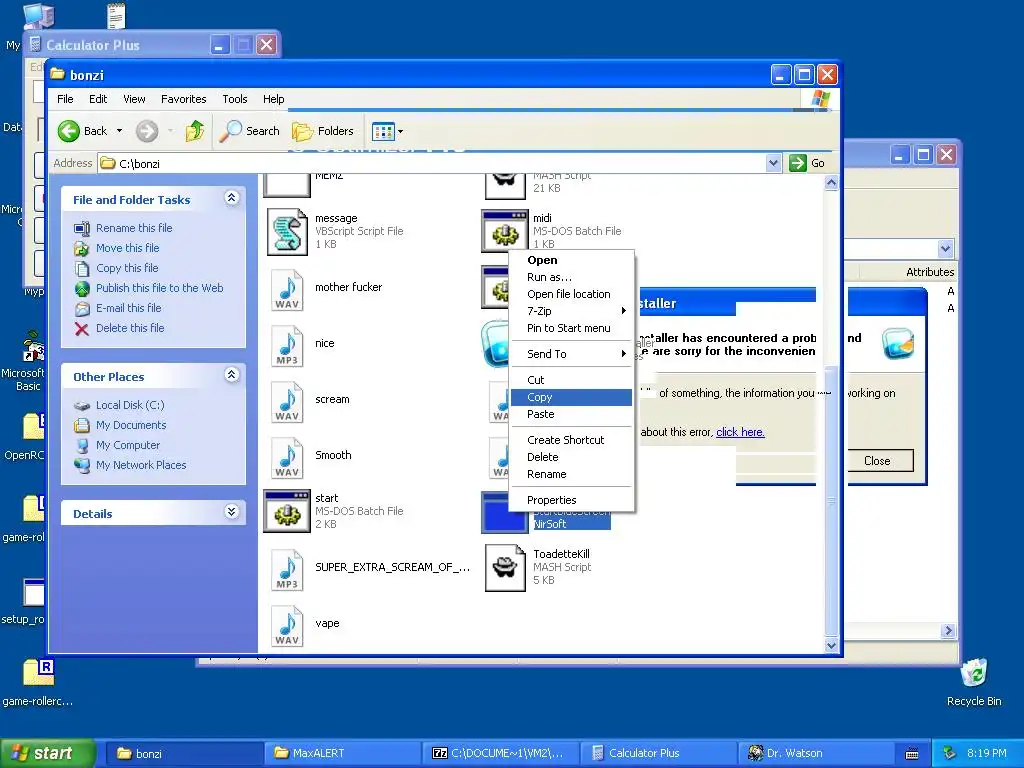
Task: Choose Run as... in context menu
Action: (x=571, y=277)
